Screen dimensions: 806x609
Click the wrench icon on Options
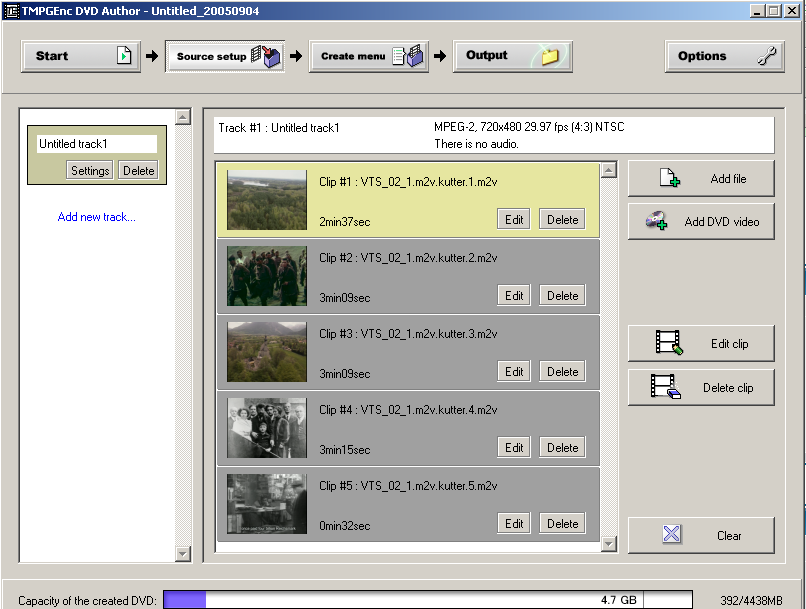point(766,56)
